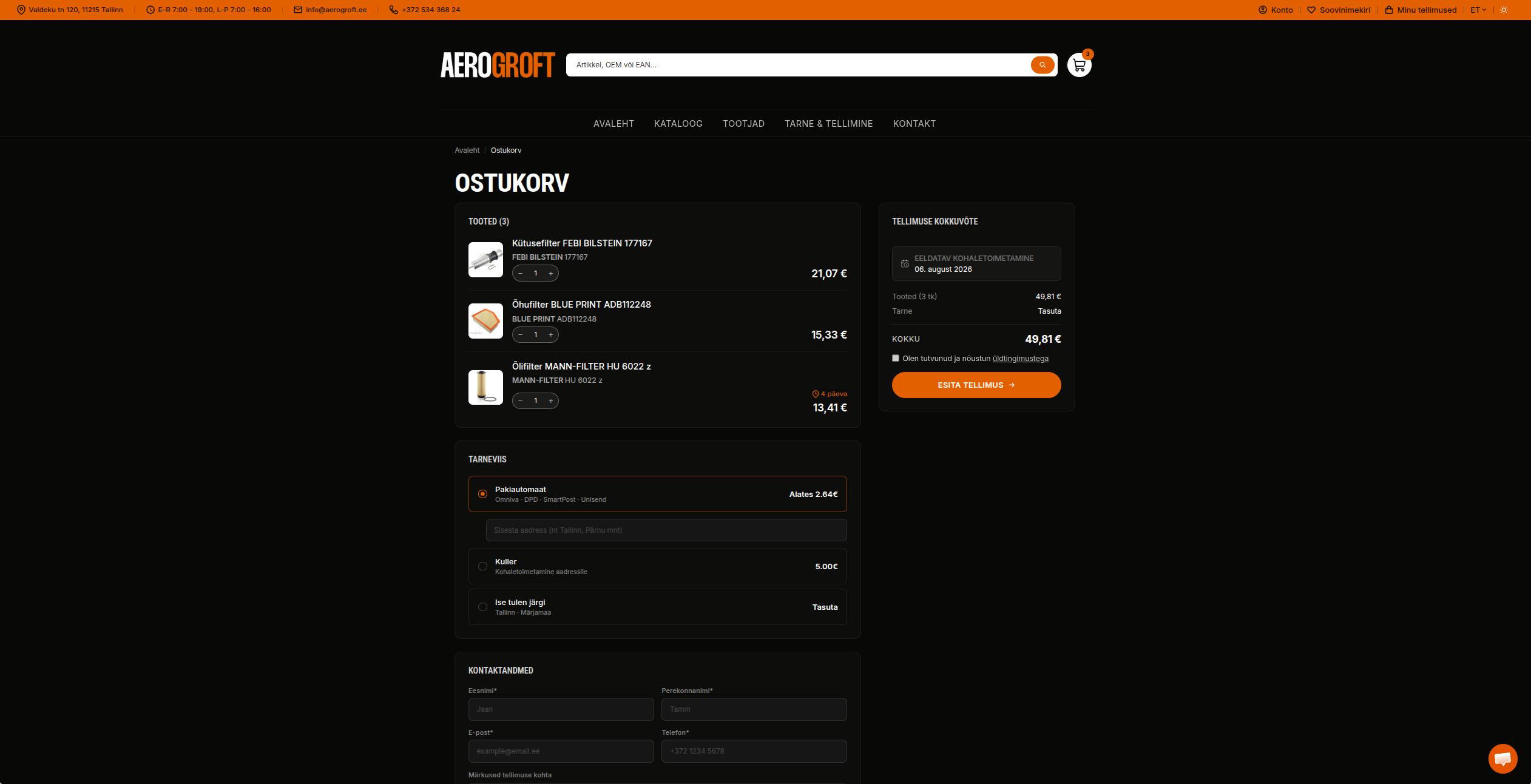Toggle light theme sun icon

1504,10
